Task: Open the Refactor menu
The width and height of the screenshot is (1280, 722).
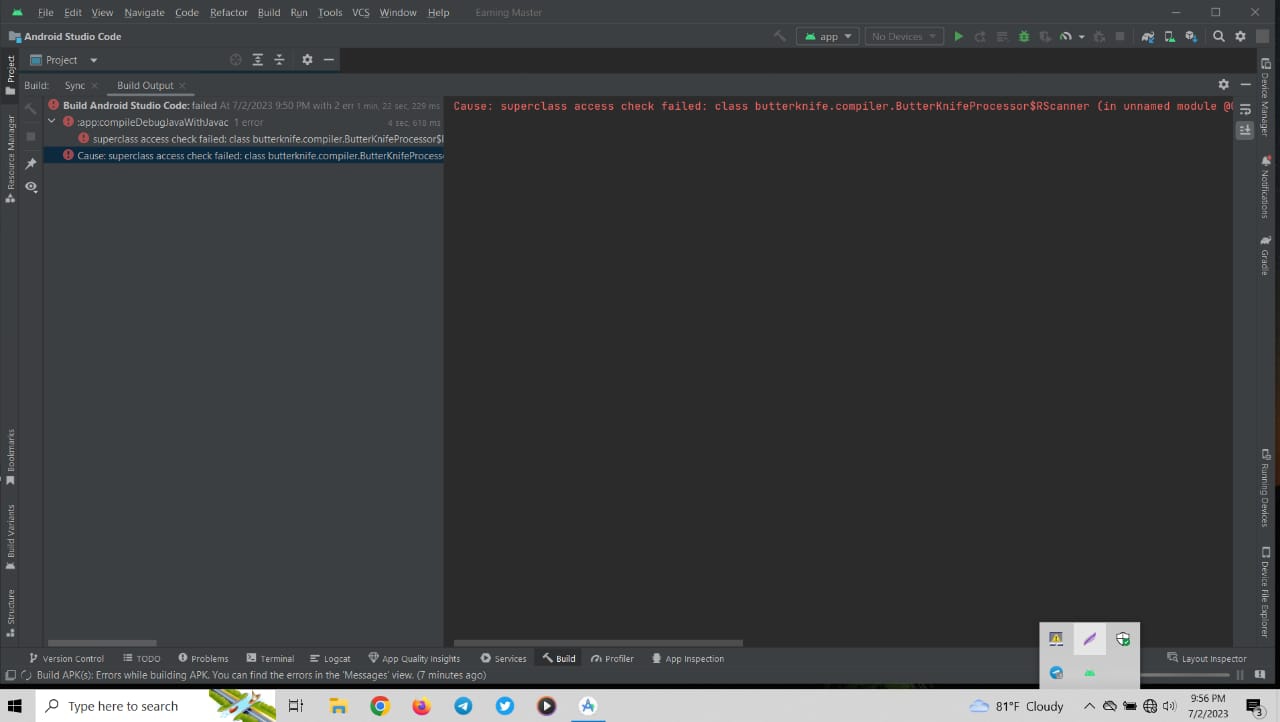Action: click(228, 13)
